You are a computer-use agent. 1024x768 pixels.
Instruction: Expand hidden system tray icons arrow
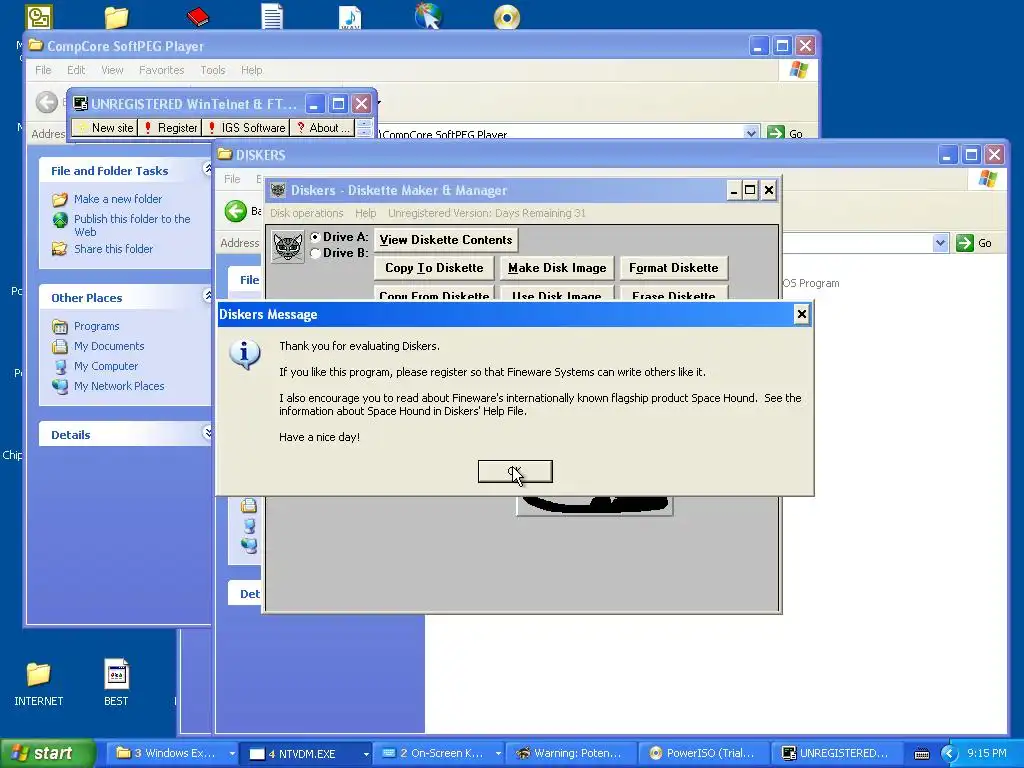pyautogui.click(x=949, y=754)
